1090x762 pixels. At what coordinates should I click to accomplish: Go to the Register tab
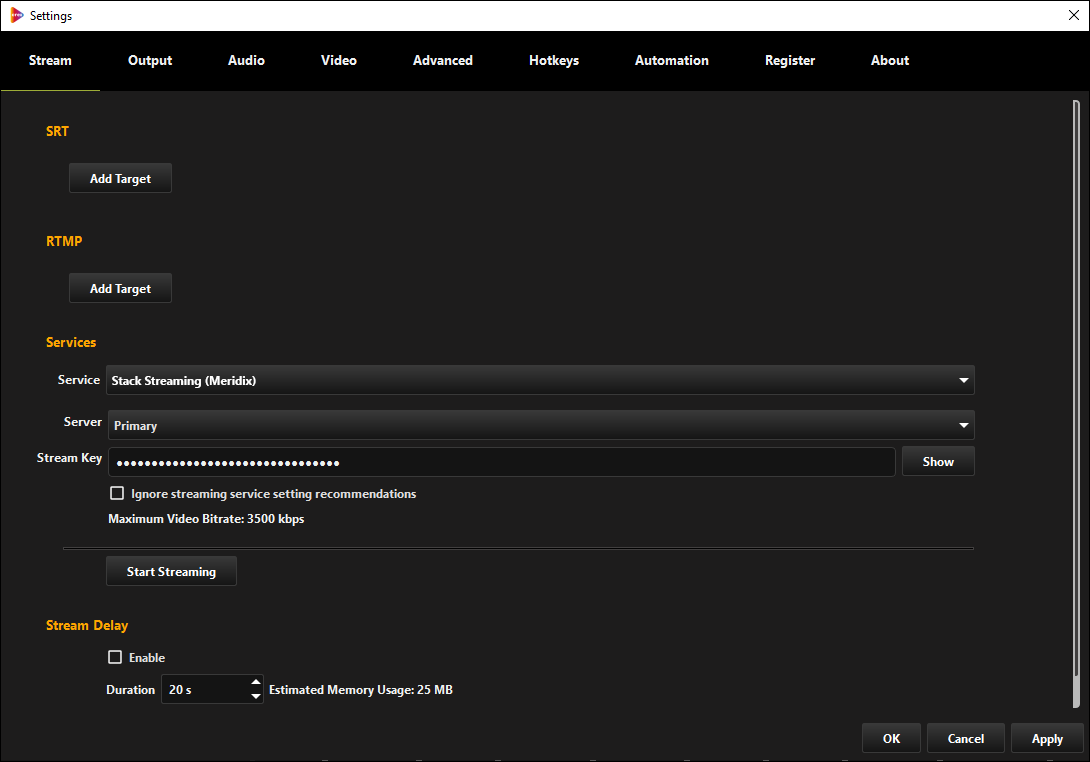point(790,60)
